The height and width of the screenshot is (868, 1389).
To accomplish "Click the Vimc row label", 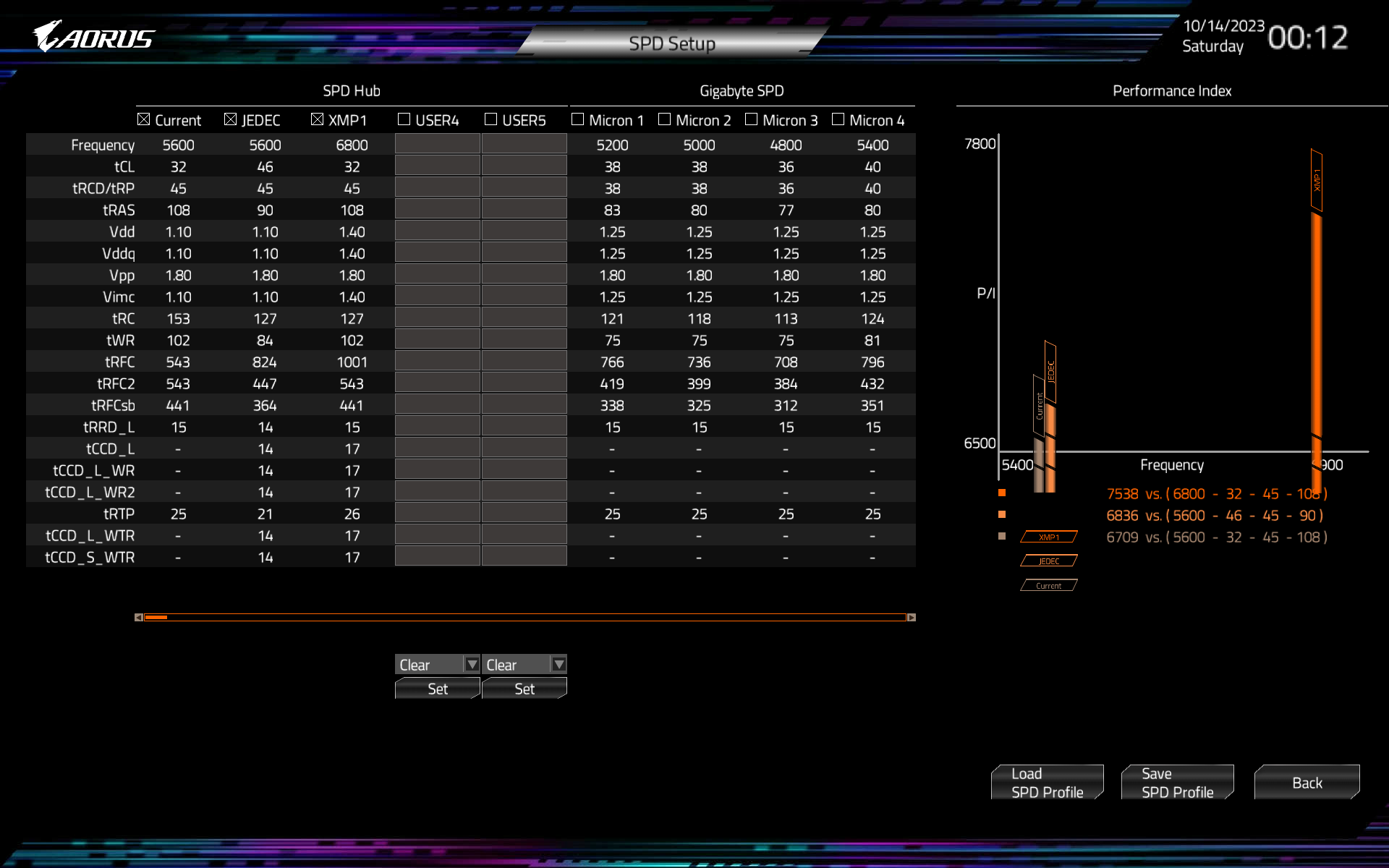I will point(119,297).
